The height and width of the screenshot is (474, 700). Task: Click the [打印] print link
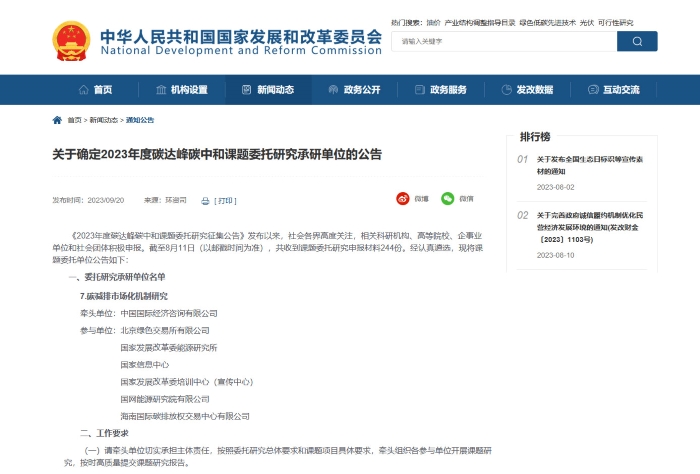(x=225, y=201)
